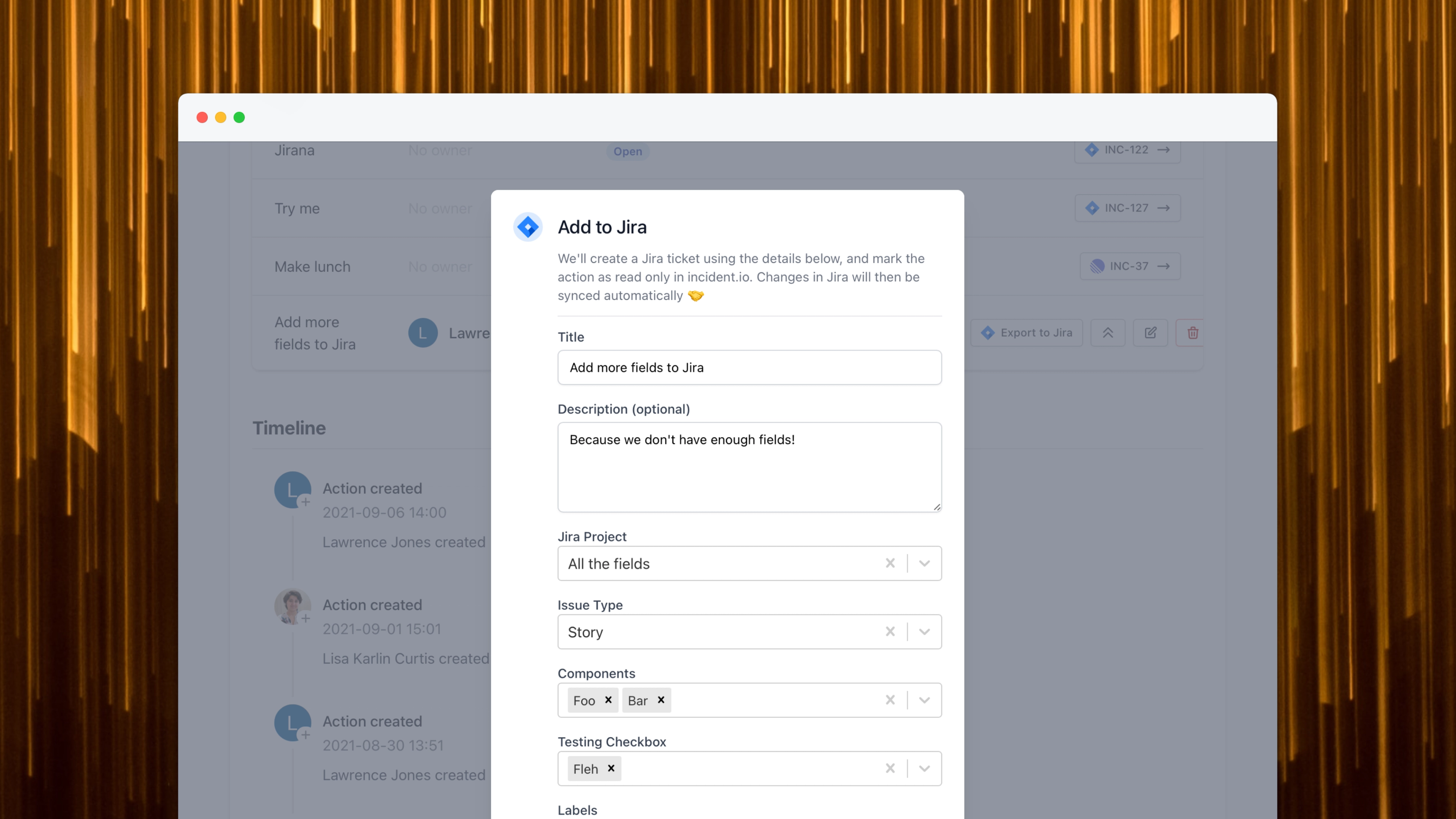Click the macOS green zoom window button
1456x819 pixels.
(239, 118)
